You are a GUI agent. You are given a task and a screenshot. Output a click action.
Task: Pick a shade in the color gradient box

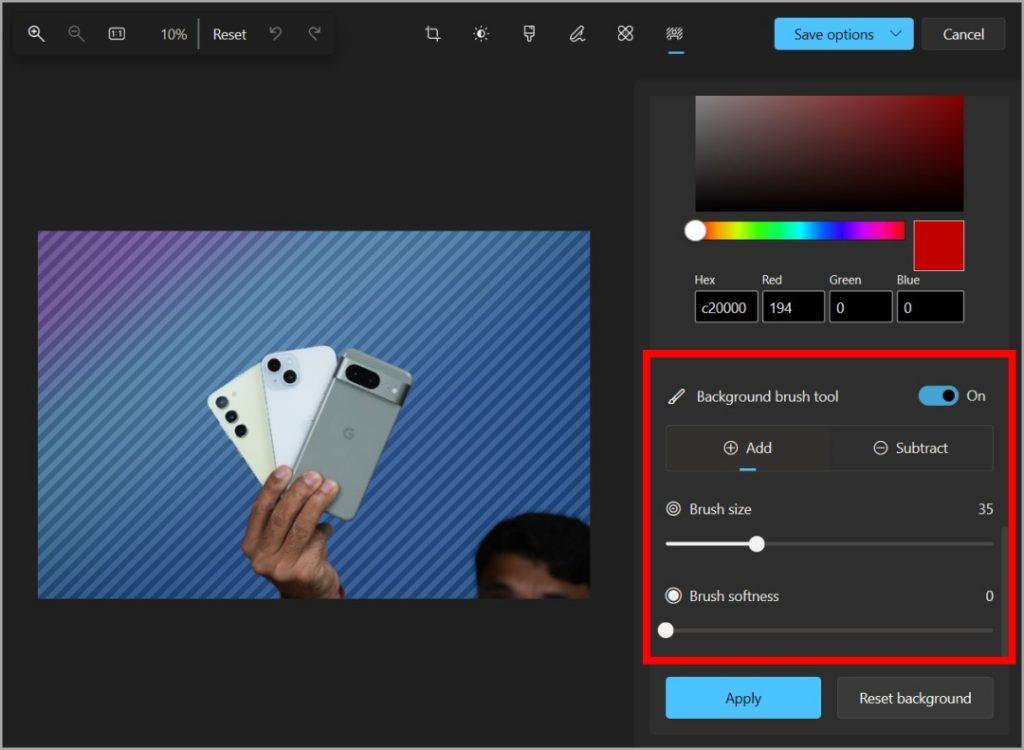pyautogui.click(x=829, y=154)
